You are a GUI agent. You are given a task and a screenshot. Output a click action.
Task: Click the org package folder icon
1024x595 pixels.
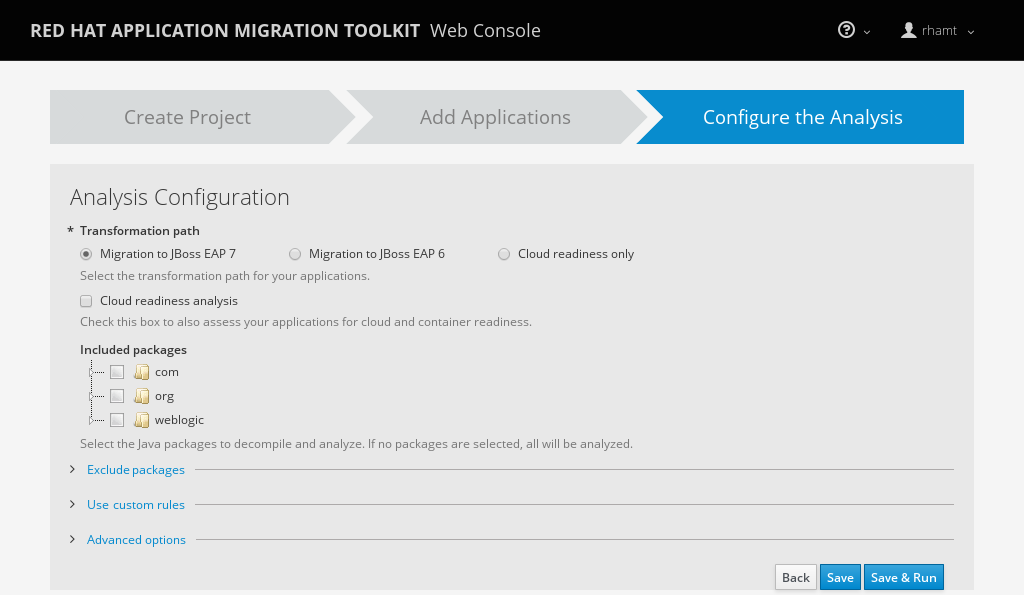pyautogui.click(x=142, y=396)
